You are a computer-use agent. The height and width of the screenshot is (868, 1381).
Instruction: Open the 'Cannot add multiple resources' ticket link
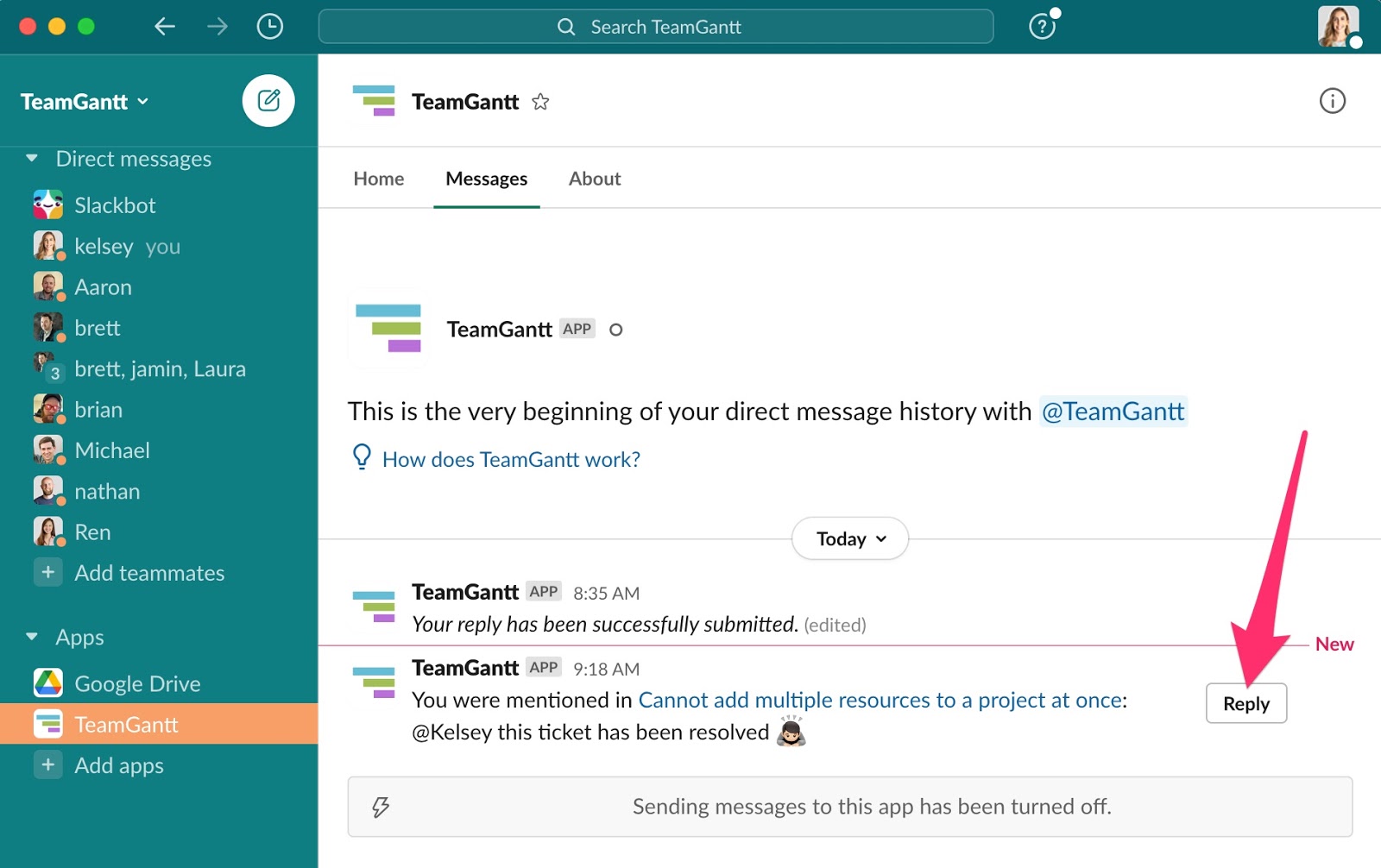tap(880, 700)
